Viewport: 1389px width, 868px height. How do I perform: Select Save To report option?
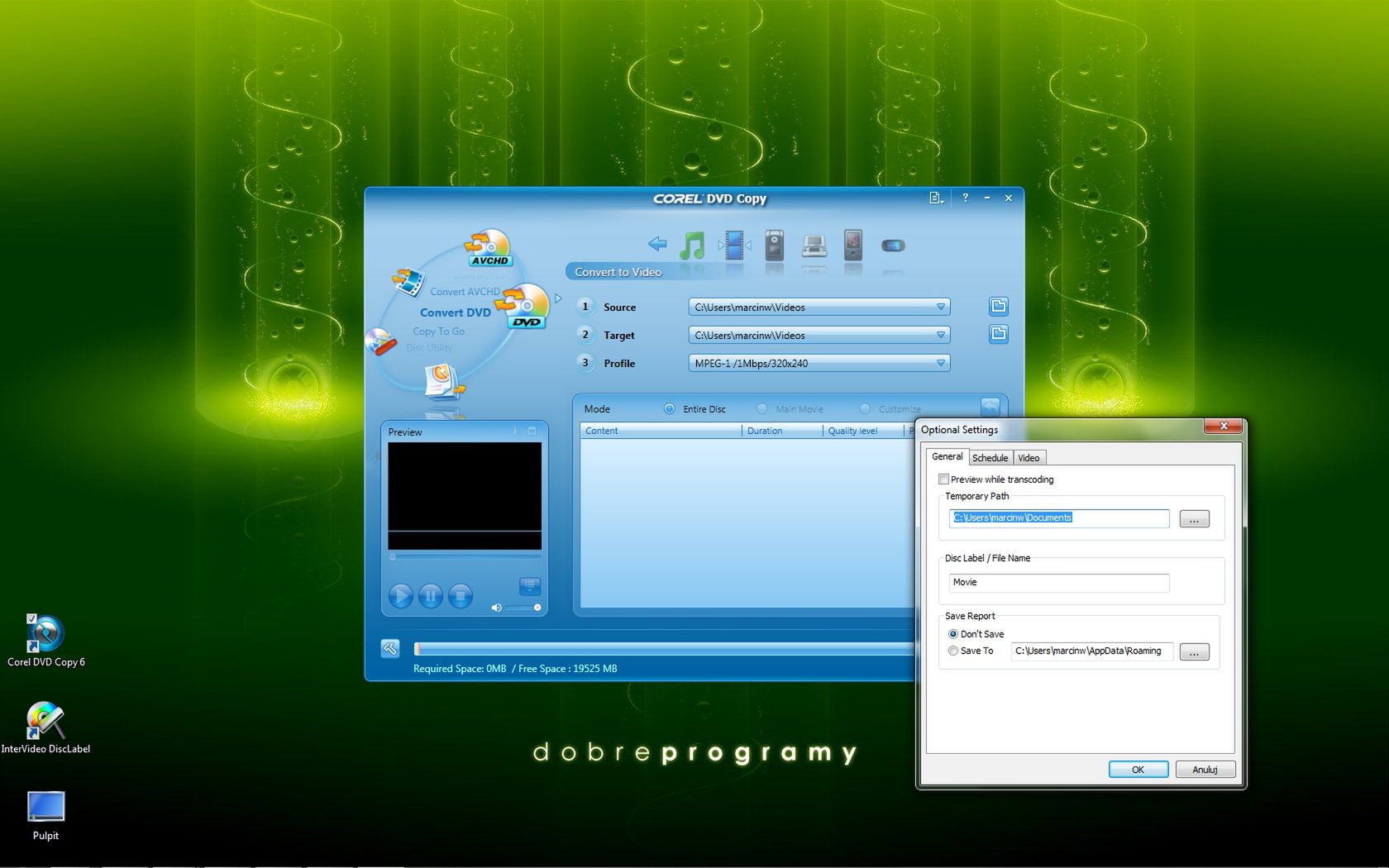[x=953, y=651]
